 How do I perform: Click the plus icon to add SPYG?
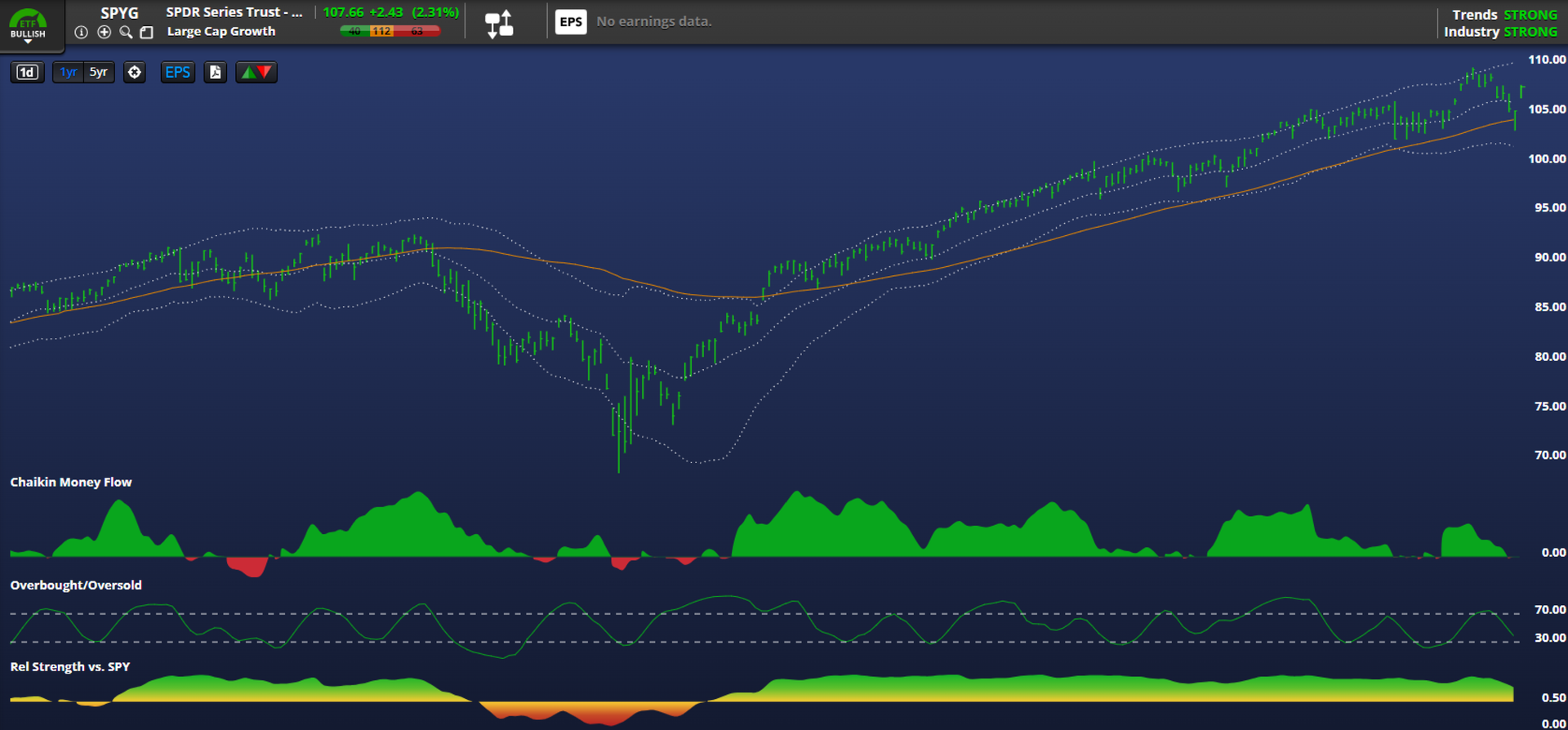pyautogui.click(x=104, y=32)
